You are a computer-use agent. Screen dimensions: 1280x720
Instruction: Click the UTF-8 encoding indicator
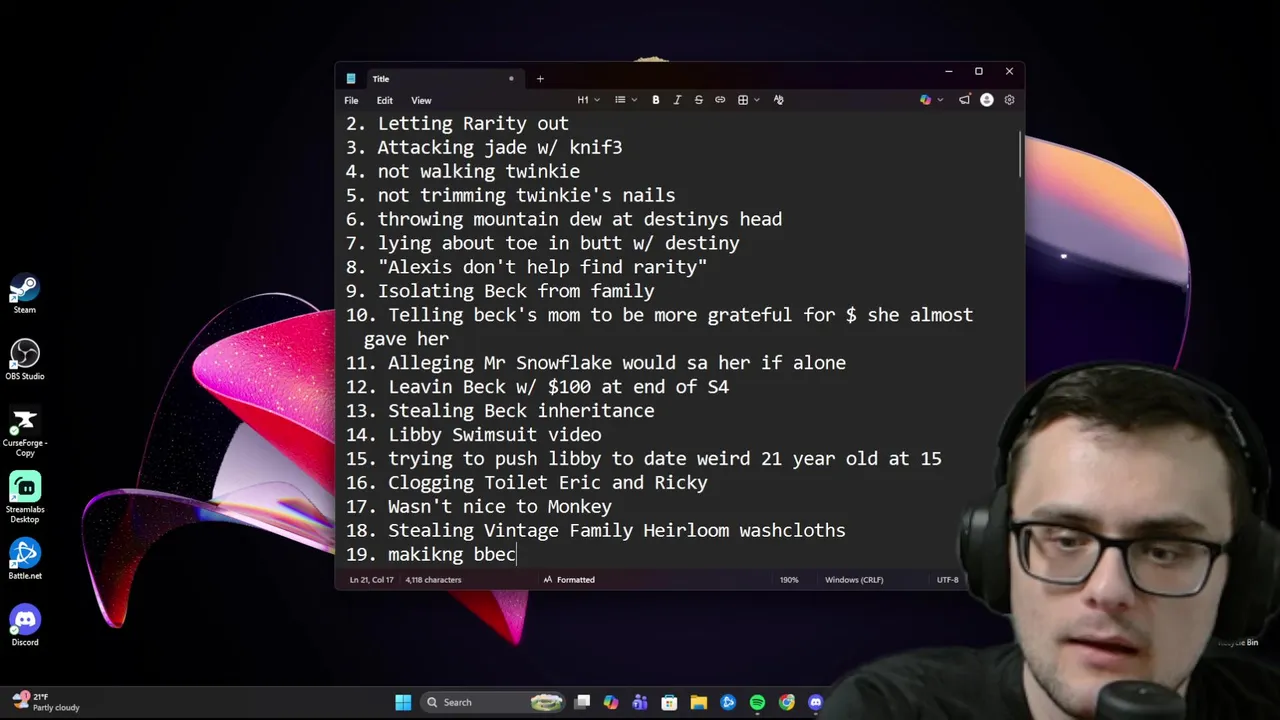947,580
